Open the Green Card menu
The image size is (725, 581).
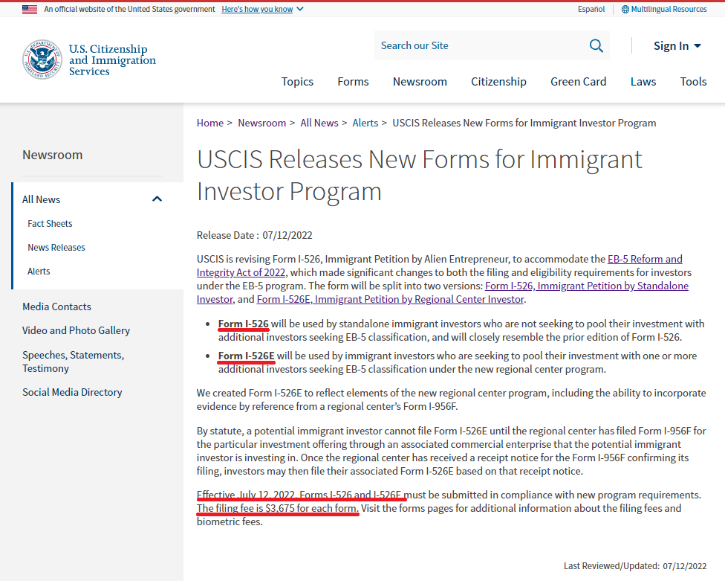(578, 82)
